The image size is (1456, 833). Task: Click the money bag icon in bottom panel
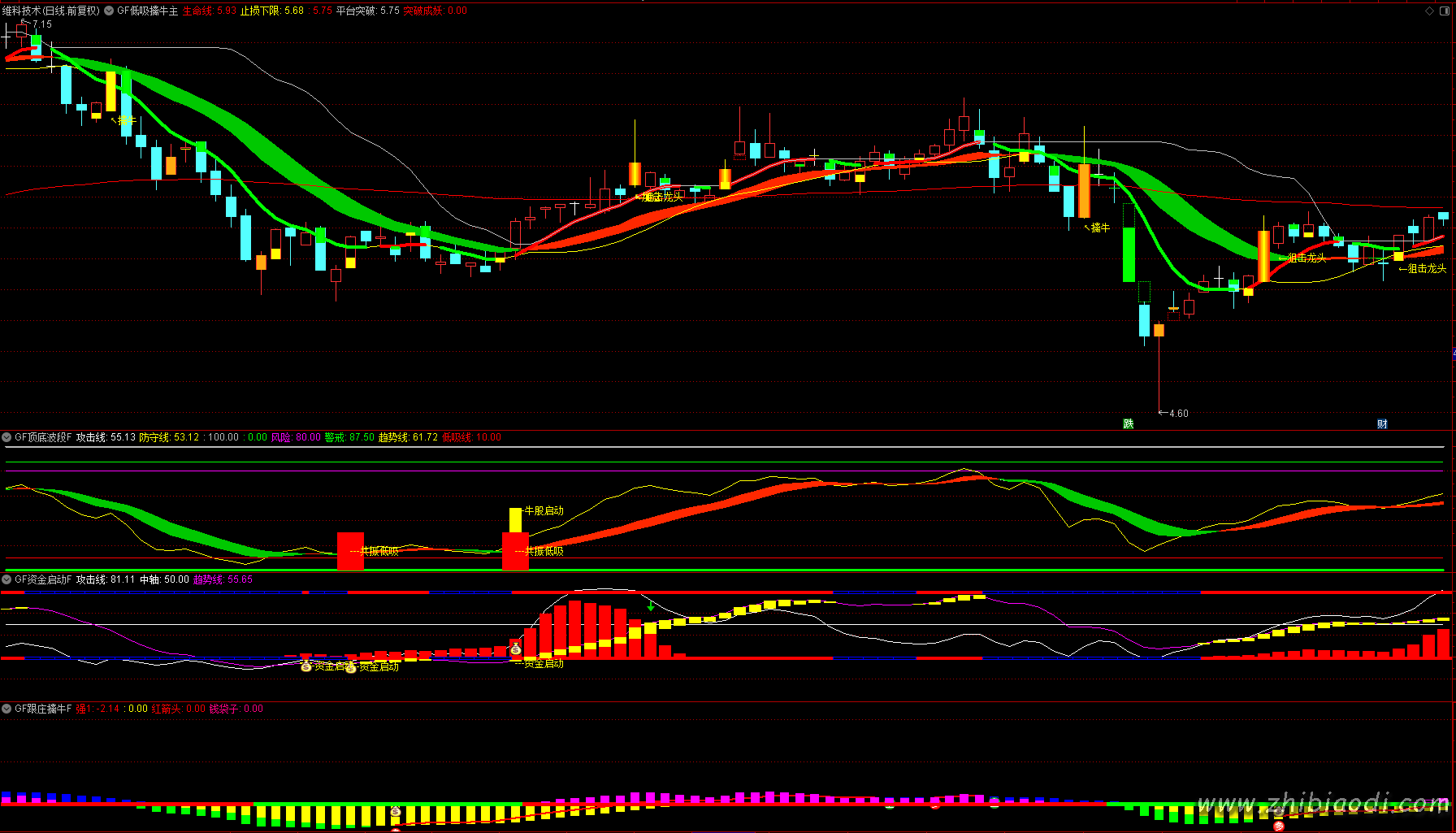(x=396, y=811)
